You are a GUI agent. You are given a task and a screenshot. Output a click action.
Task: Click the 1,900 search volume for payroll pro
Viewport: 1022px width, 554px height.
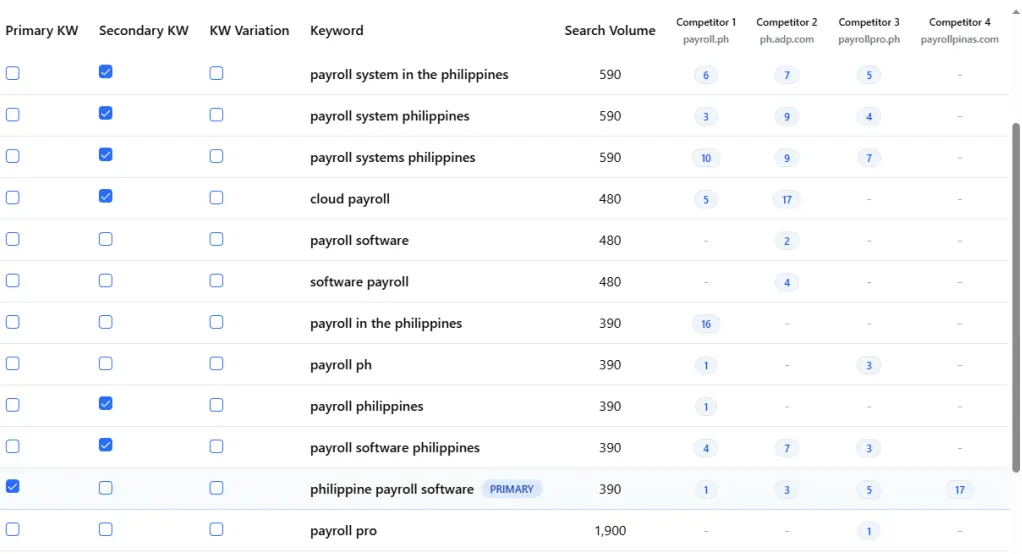pyautogui.click(x=610, y=531)
